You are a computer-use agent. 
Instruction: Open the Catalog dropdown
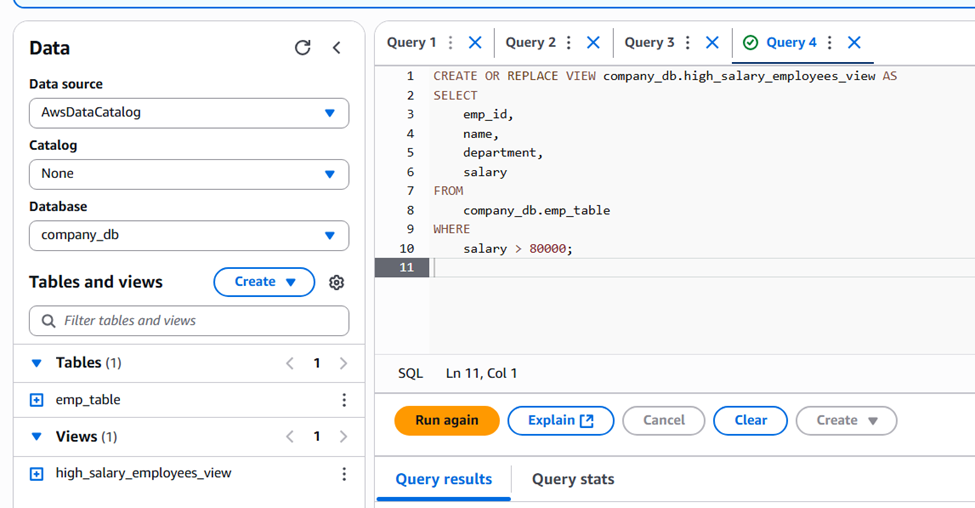pos(189,173)
